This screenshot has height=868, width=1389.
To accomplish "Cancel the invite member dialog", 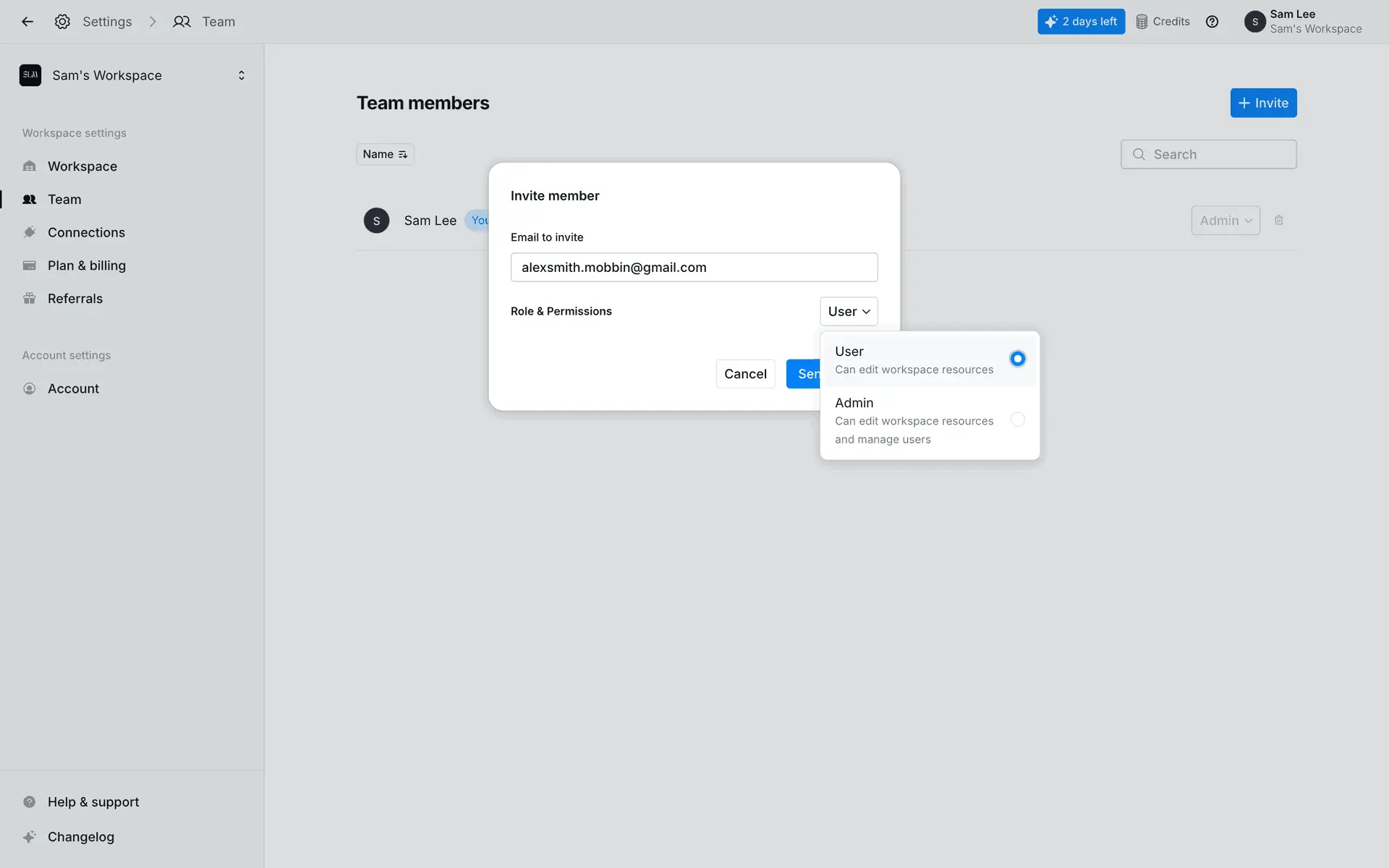I will 745,374.
